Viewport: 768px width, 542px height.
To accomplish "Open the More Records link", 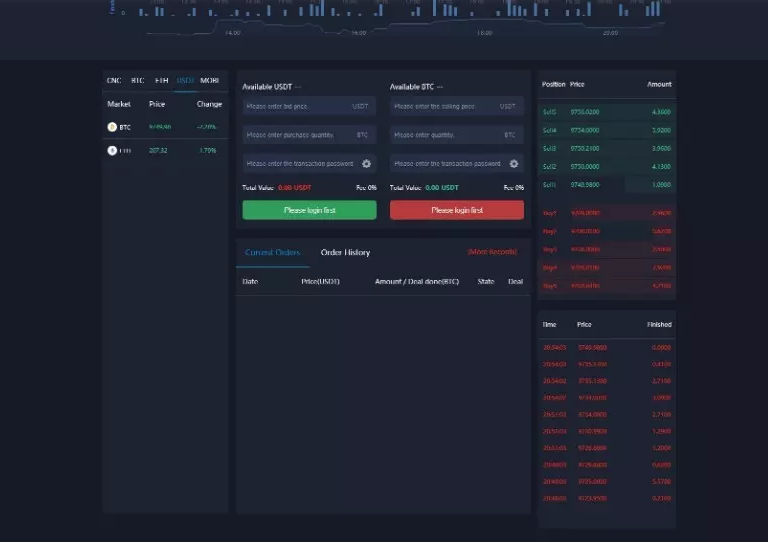I will coord(492,252).
